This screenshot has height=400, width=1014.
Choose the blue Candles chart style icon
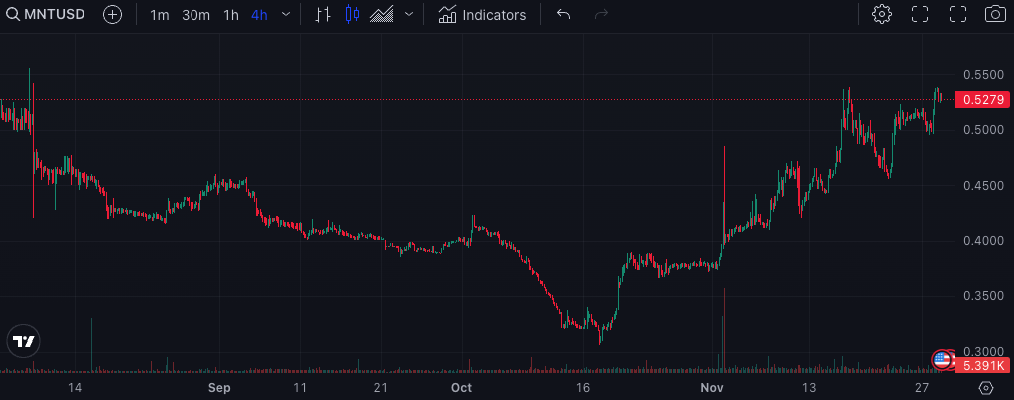coord(352,14)
